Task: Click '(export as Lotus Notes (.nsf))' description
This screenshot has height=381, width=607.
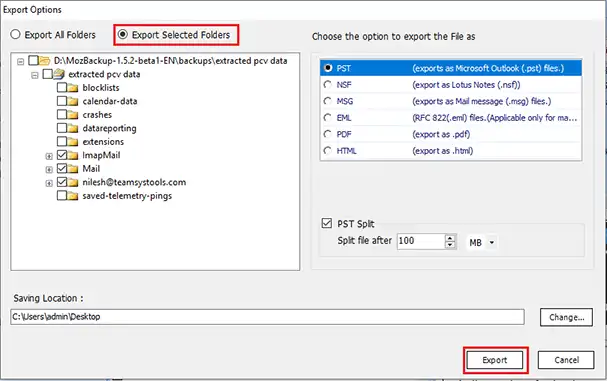Action: 466,85
